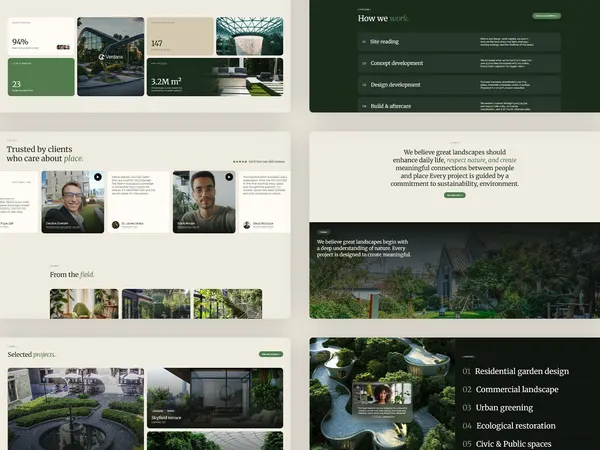
Task: Click the How we work heading
Action: click(x=383, y=18)
